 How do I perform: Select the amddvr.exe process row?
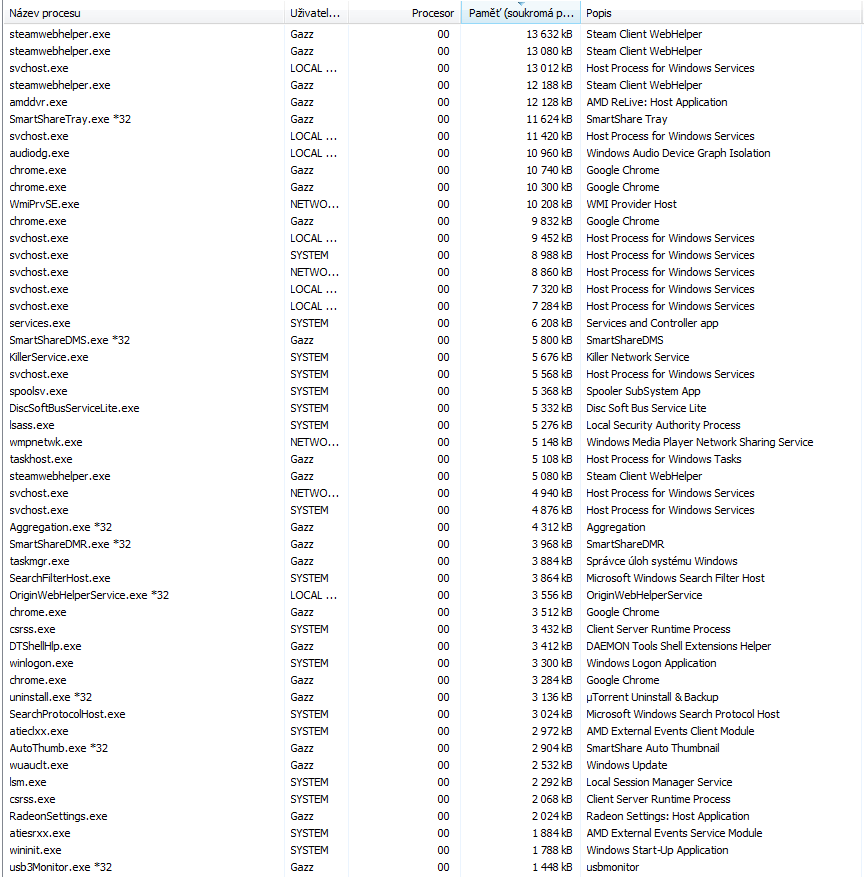(433, 102)
